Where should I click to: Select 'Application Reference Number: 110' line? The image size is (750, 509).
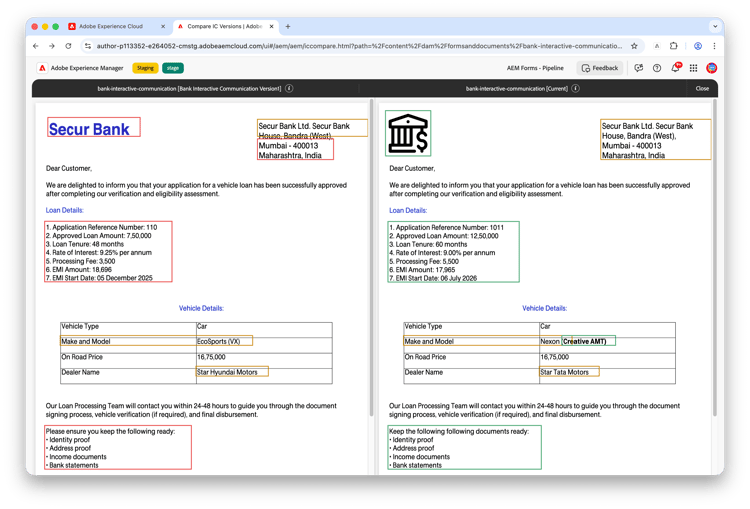[x=101, y=227]
